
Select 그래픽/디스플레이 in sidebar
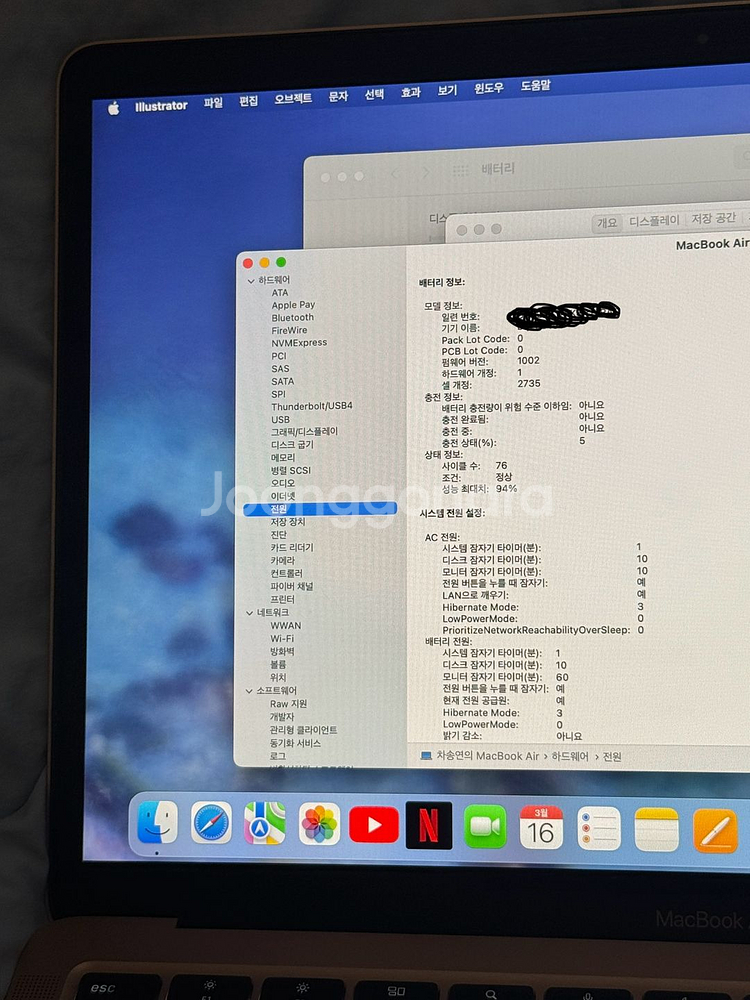pos(304,432)
